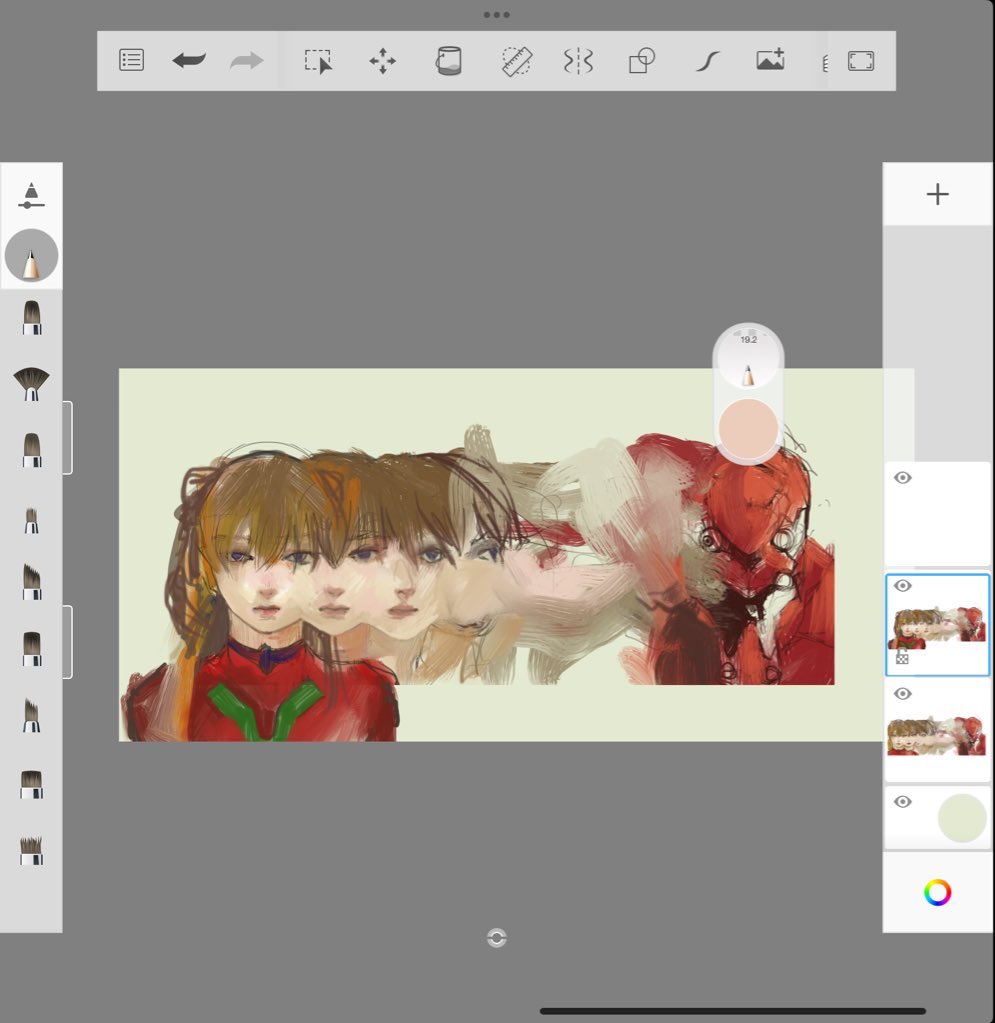
Task: Toggle visibility of the selected painting layer
Action: pyautogui.click(x=902, y=586)
